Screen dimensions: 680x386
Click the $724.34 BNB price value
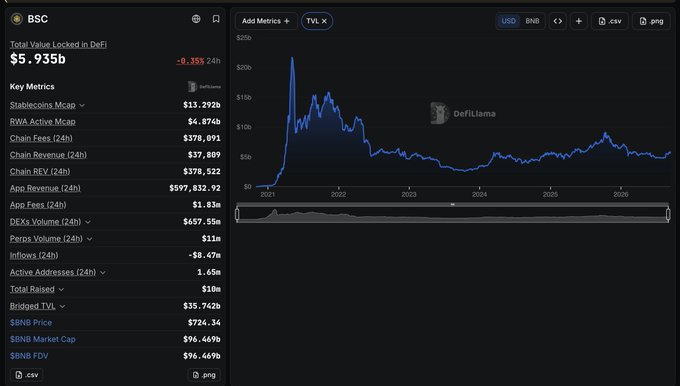(204, 322)
